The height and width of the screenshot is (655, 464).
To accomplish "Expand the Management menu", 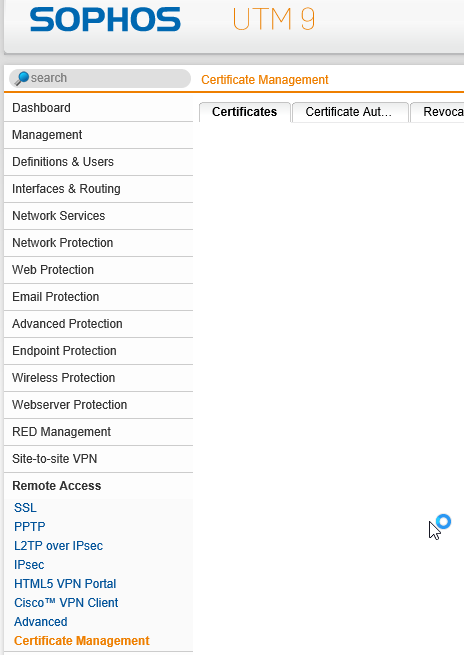I will click(99, 135).
